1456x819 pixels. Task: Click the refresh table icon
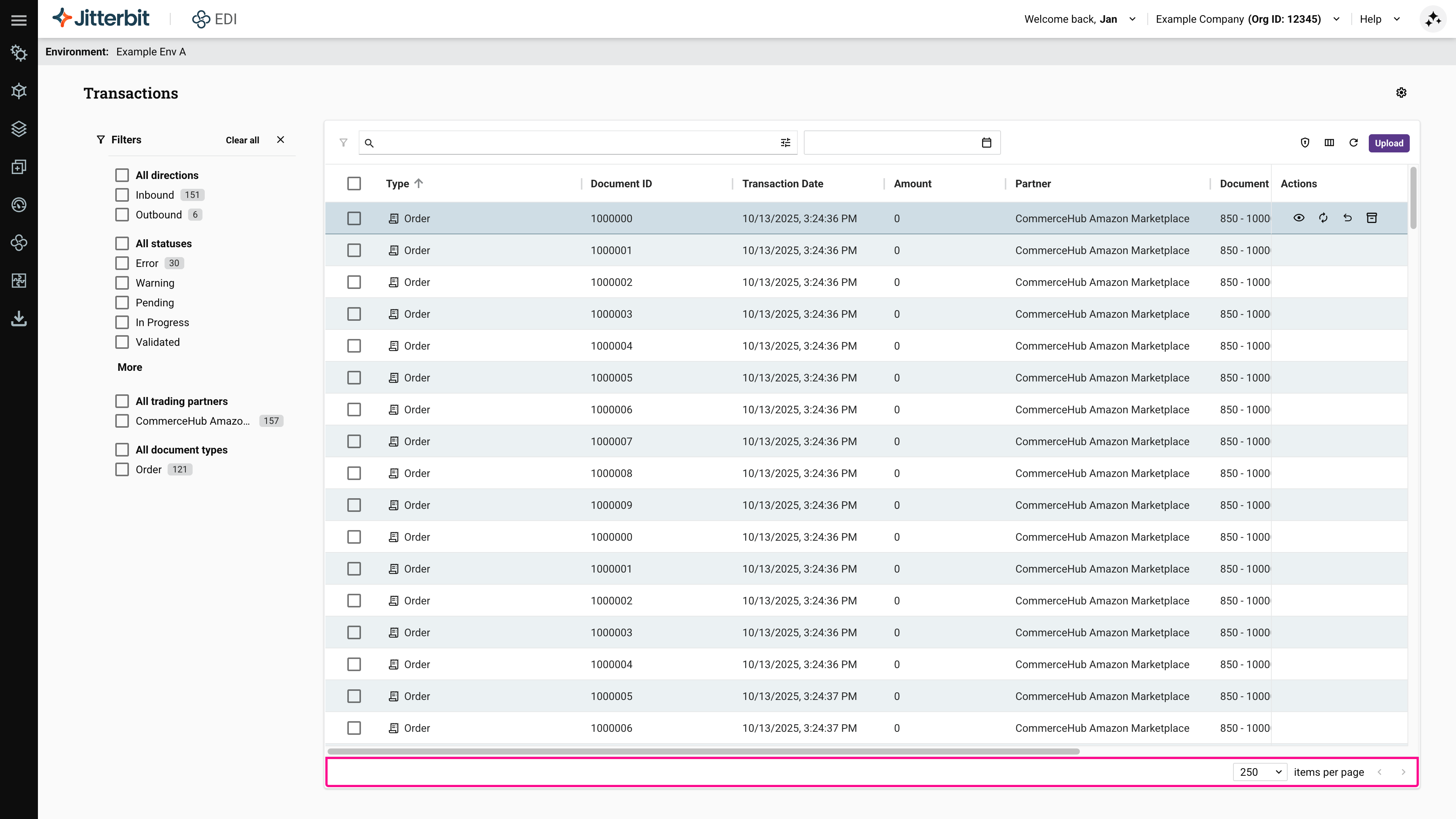pyautogui.click(x=1354, y=143)
